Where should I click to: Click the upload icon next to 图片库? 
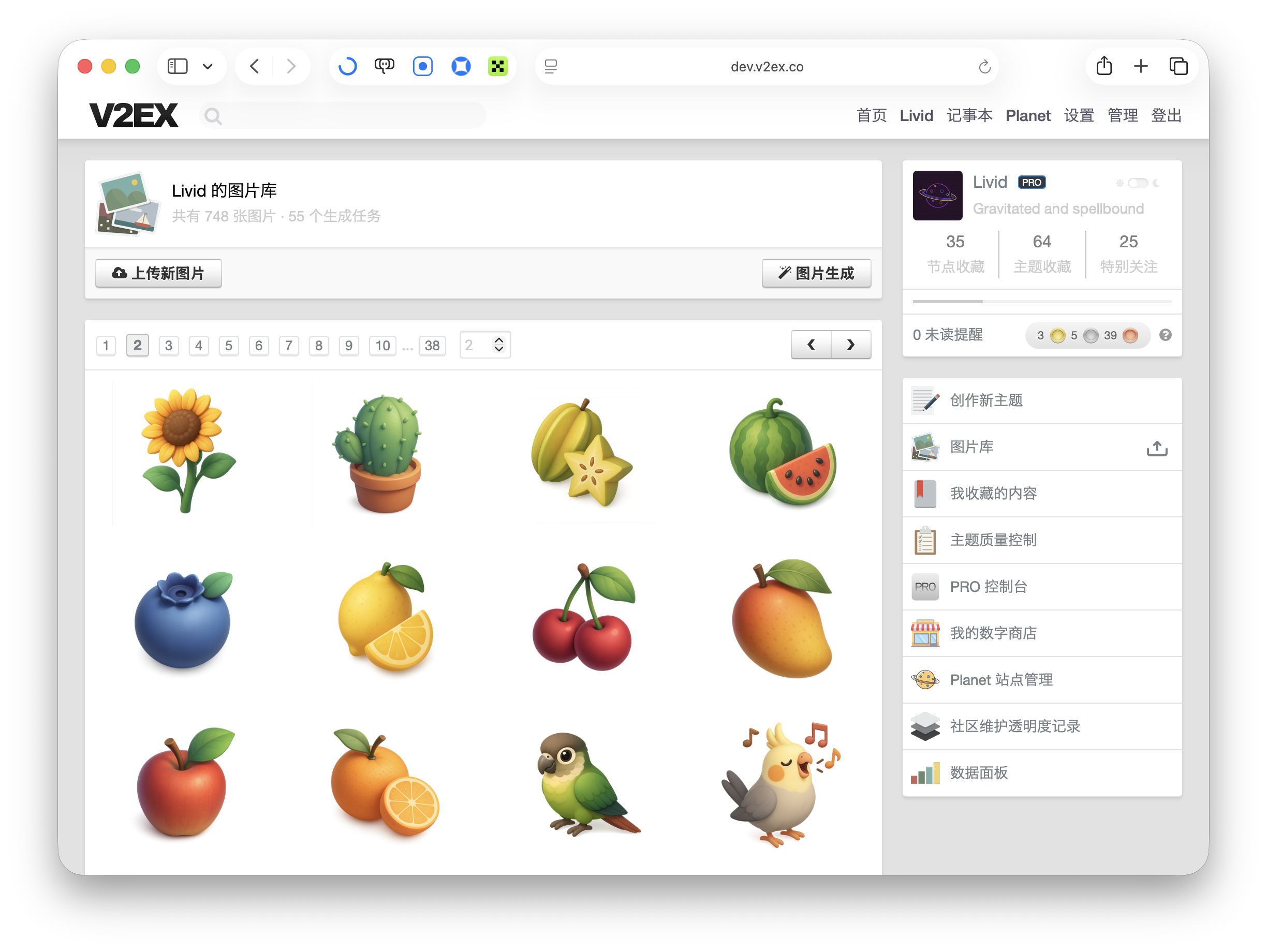[x=1156, y=448]
